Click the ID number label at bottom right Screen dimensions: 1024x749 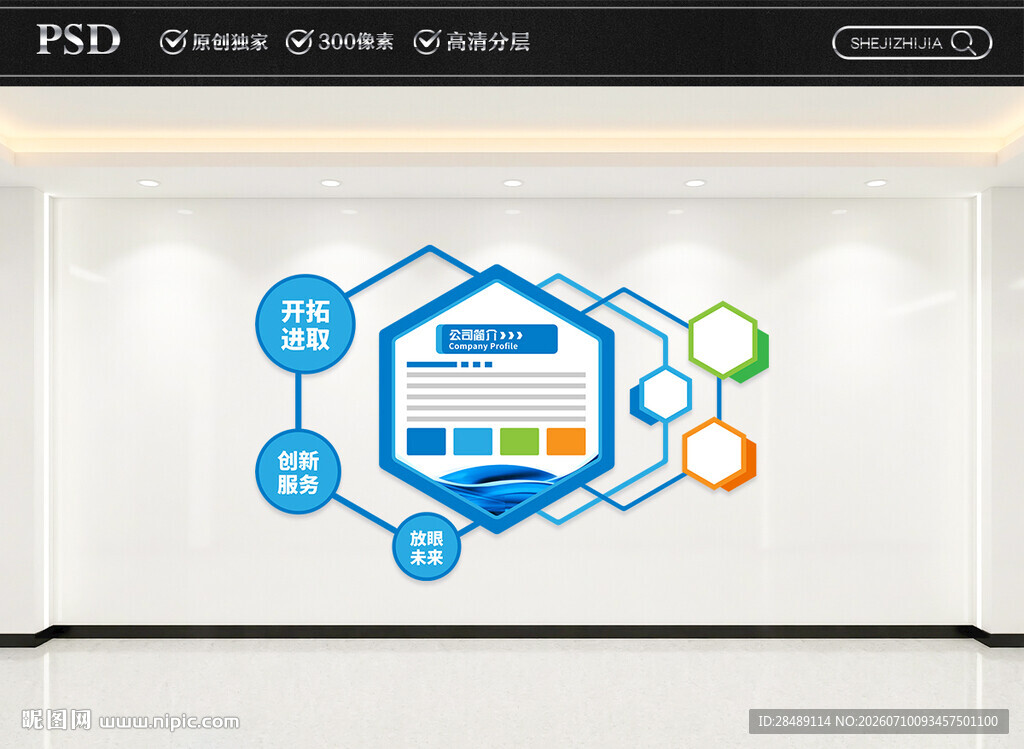[878, 722]
